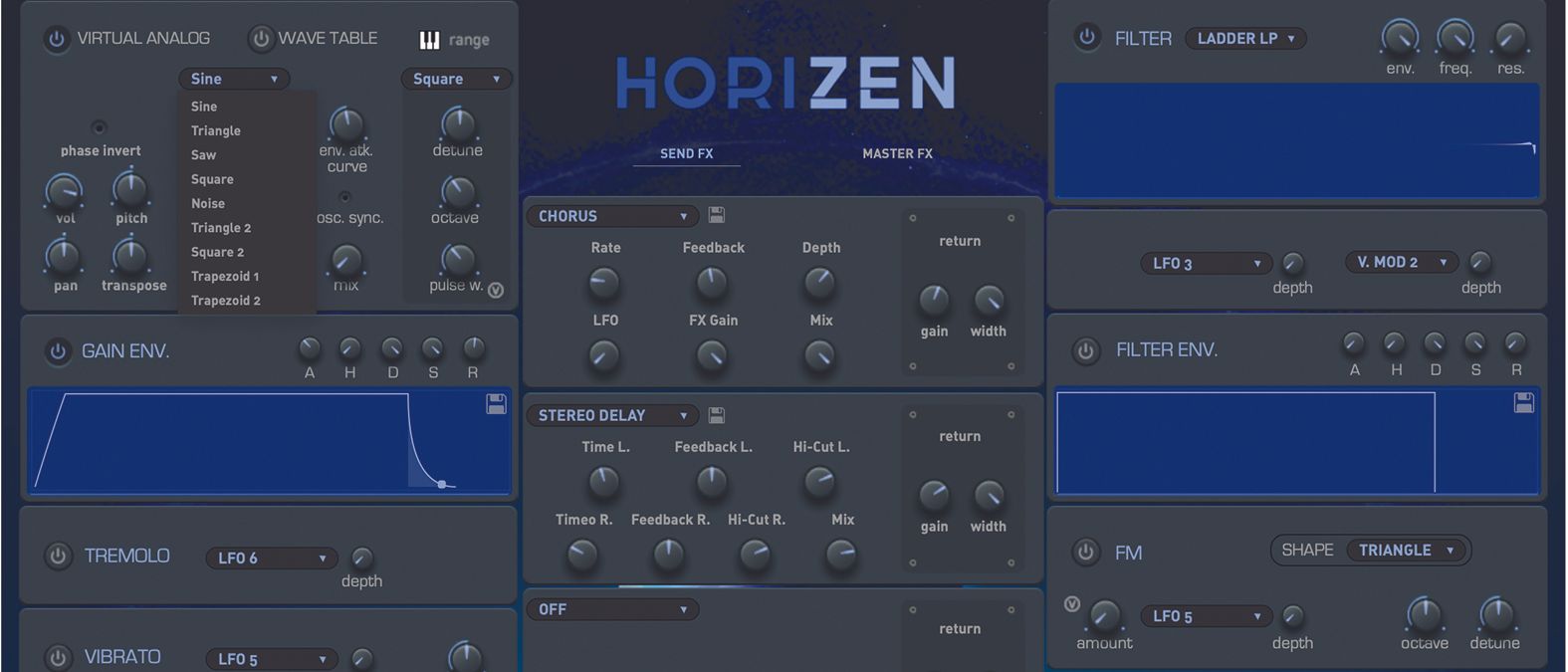
Task: Click the filter res. knob
Action: (1510, 38)
